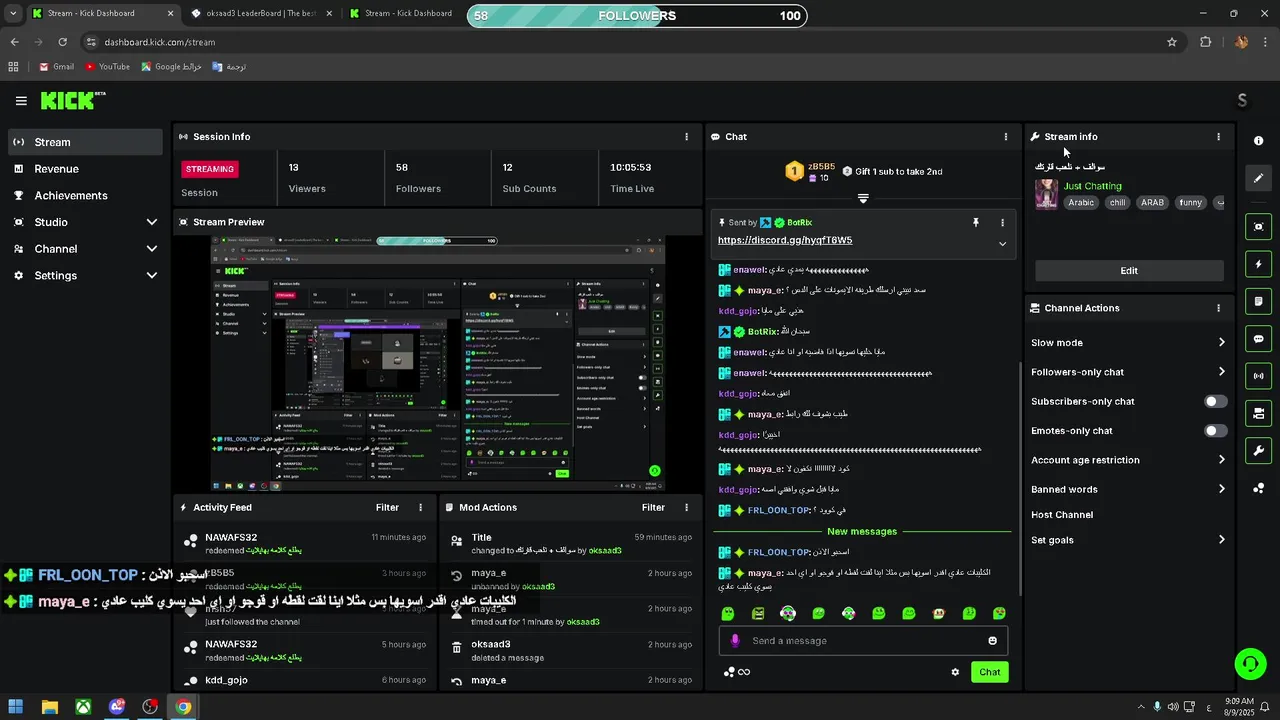The width and height of the screenshot is (1280, 720).
Task: Insert the first green emote in quick emotes row
Action: 728,613
